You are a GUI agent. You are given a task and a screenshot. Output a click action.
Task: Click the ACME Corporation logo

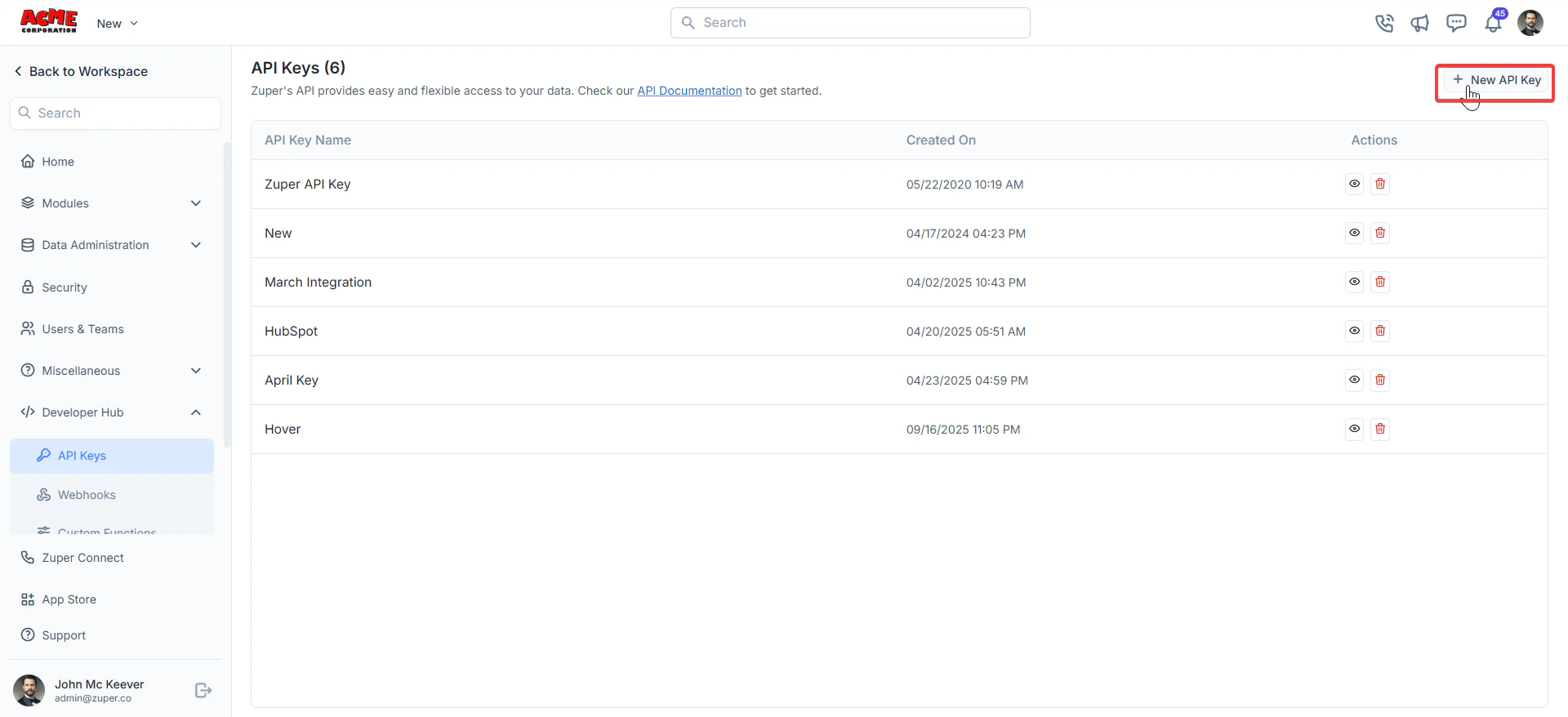[49, 21]
